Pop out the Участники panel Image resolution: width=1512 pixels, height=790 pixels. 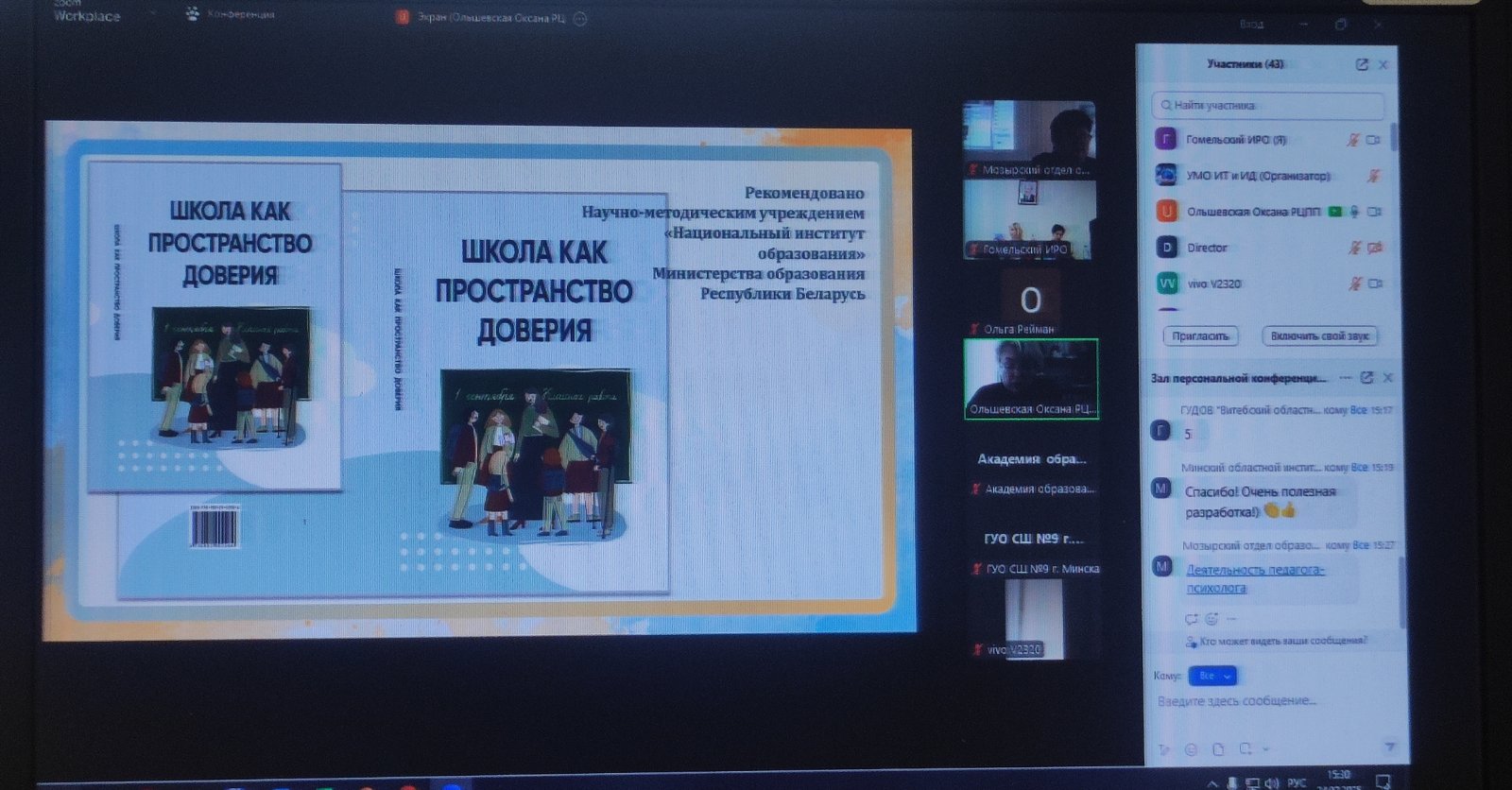click(1362, 64)
